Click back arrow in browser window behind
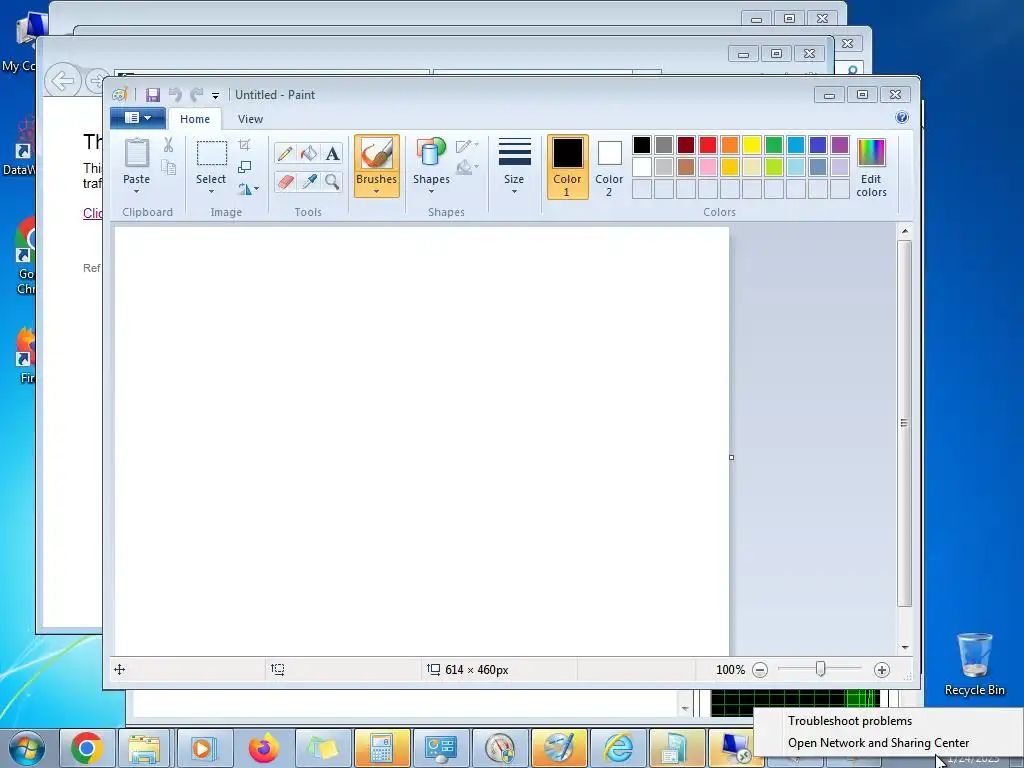Image resolution: width=1024 pixels, height=768 pixels. tap(63, 82)
